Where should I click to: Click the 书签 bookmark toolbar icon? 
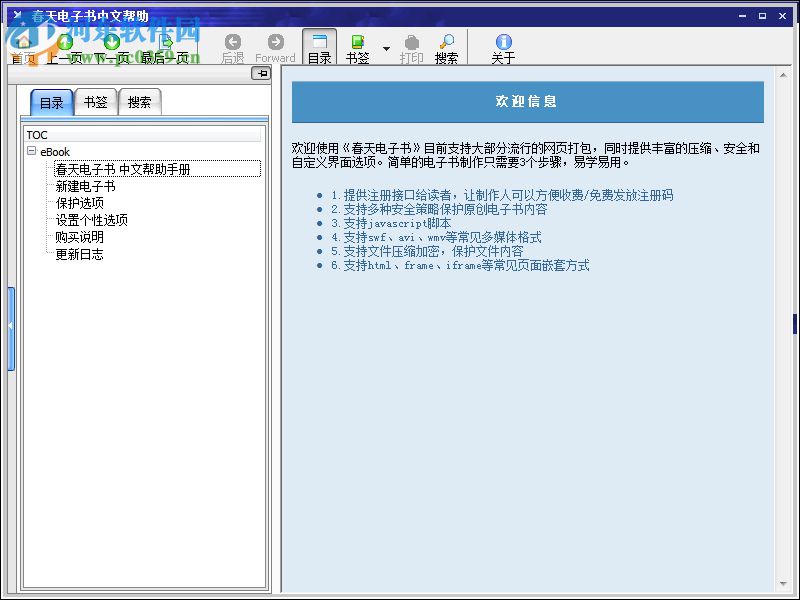(356, 44)
